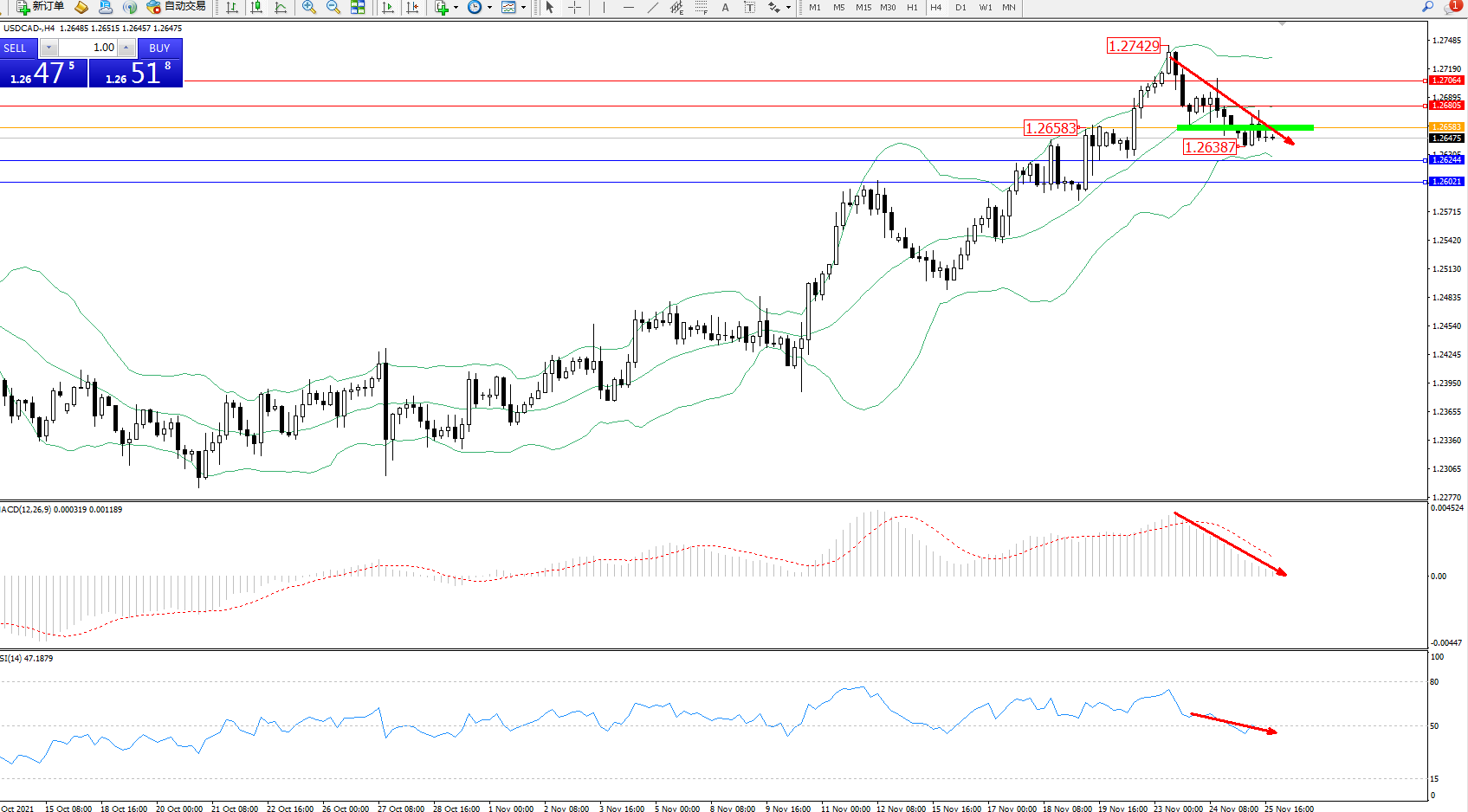Toggle the chart shift icon
Screen dimensions: 1468x812
pyautogui.click(x=412, y=7)
